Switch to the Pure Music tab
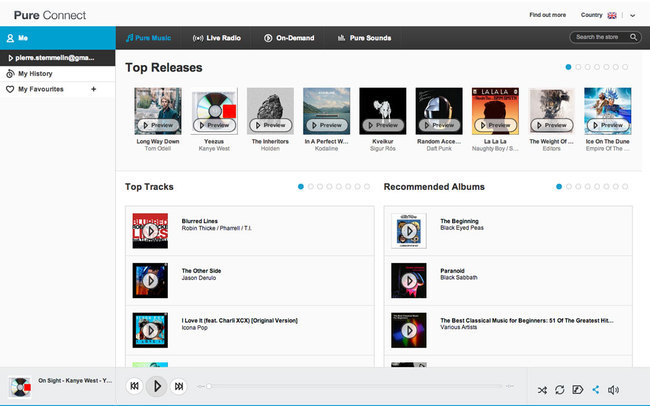 tap(148, 38)
